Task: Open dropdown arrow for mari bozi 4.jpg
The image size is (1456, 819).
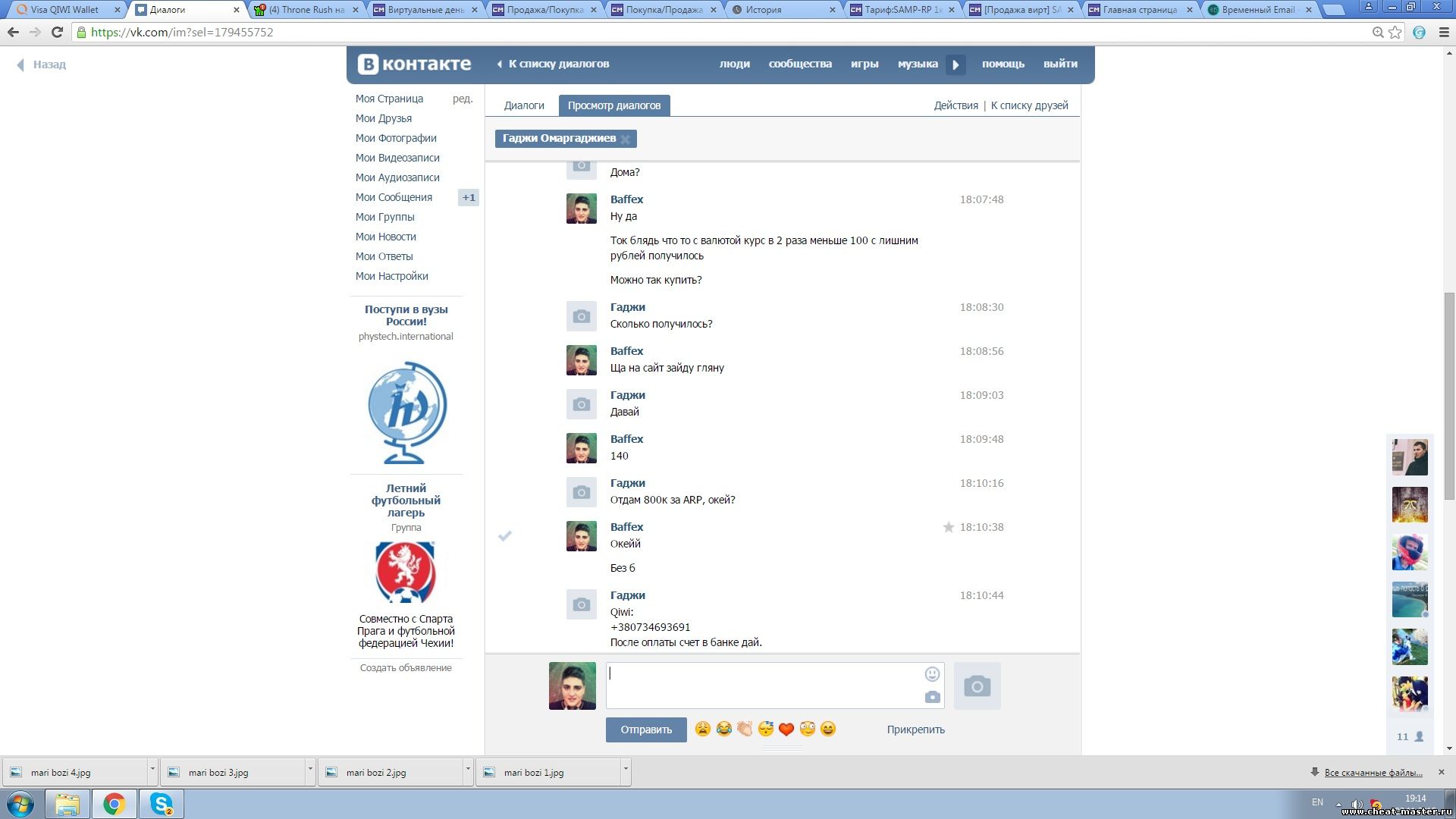Action: (x=152, y=770)
